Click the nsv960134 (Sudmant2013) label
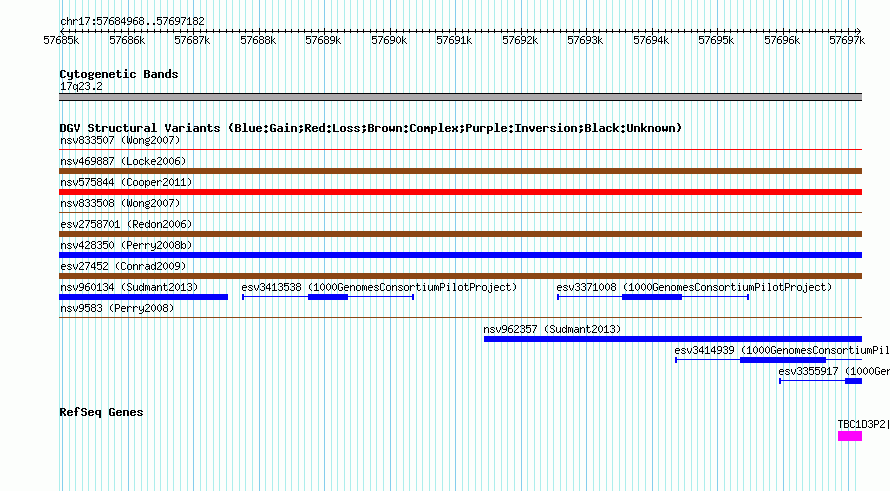This screenshot has height=491, width=890. pos(129,287)
